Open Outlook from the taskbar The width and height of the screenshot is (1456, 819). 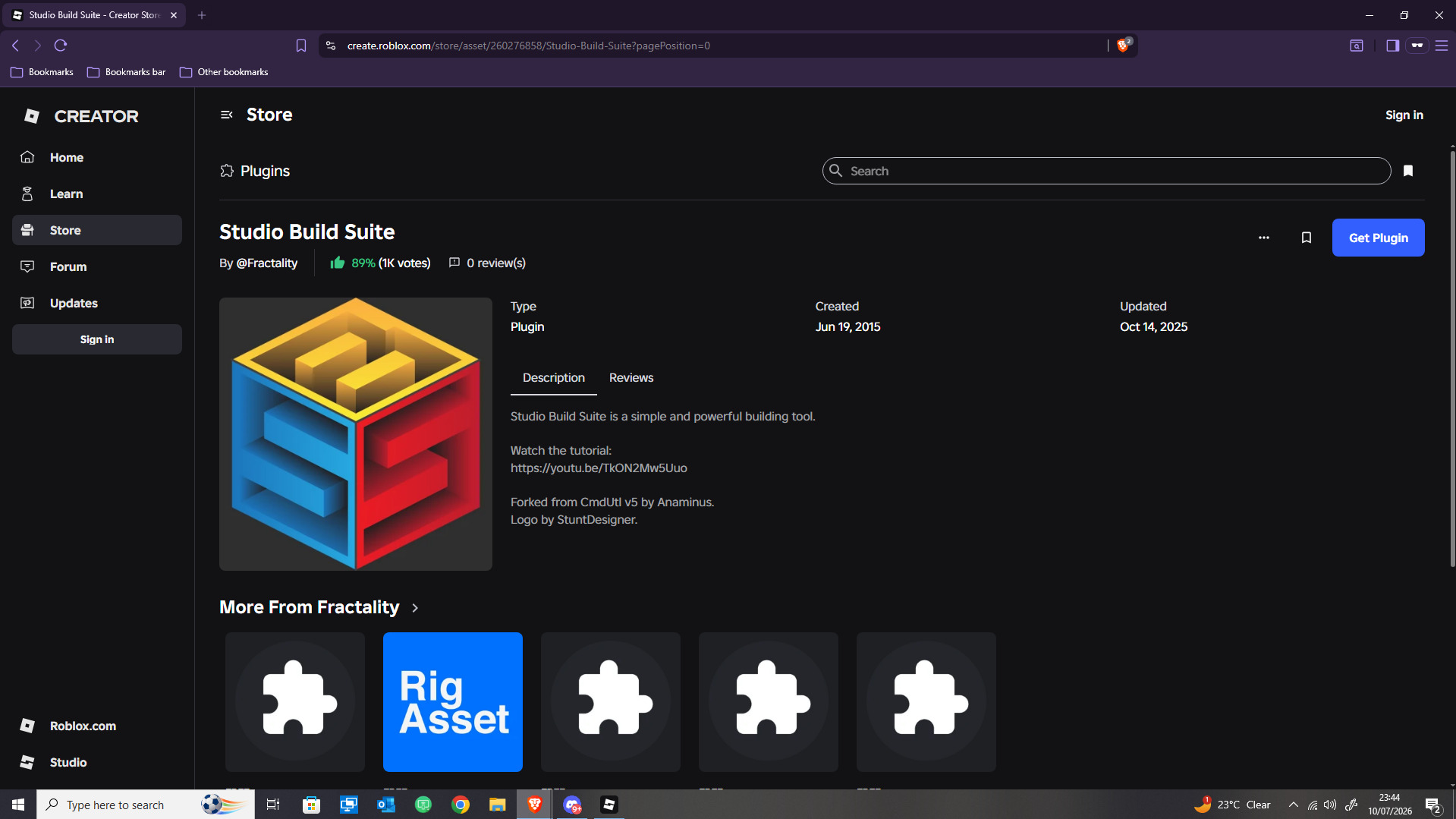[x=386, y=805]
